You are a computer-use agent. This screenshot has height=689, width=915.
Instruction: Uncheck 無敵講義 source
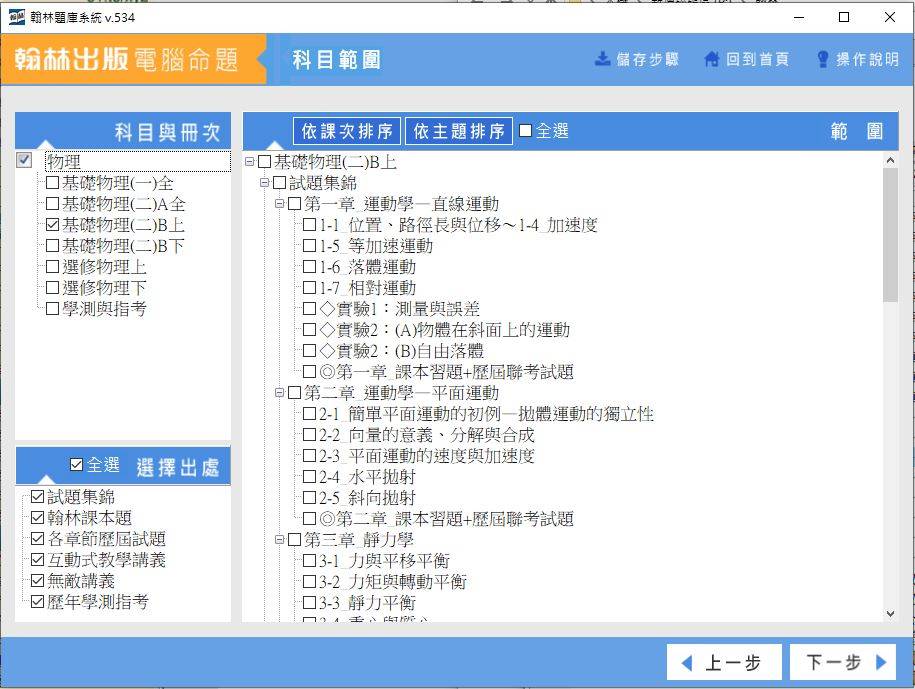click(x=37, y=580)
